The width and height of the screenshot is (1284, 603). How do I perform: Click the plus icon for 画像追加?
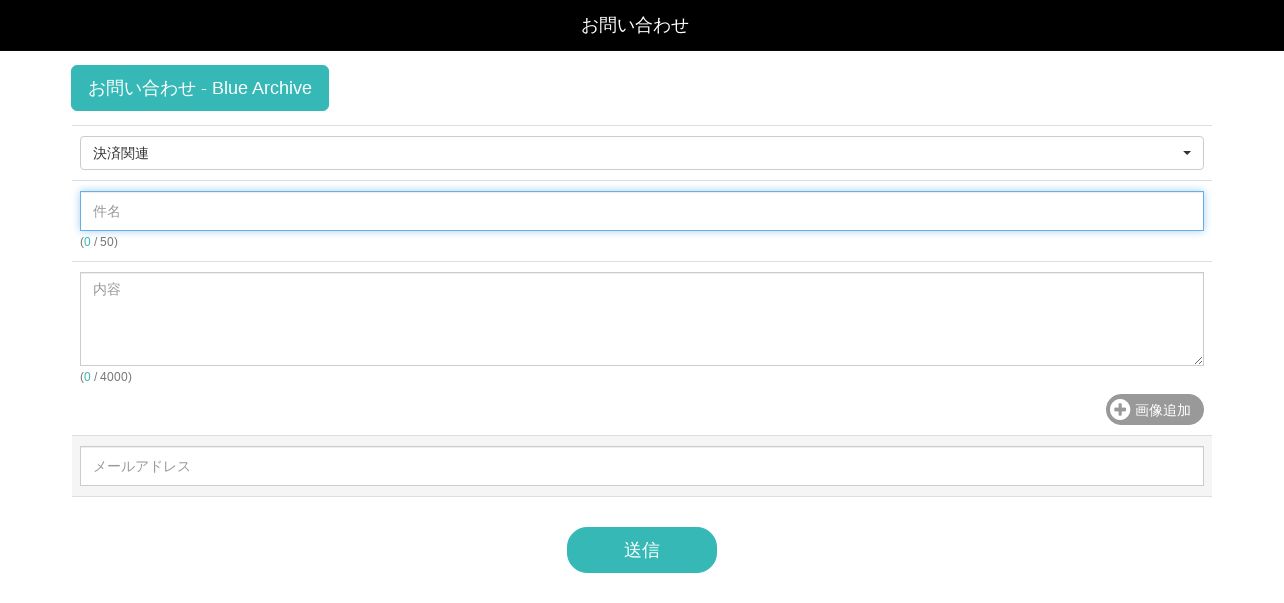(1120, 409)
